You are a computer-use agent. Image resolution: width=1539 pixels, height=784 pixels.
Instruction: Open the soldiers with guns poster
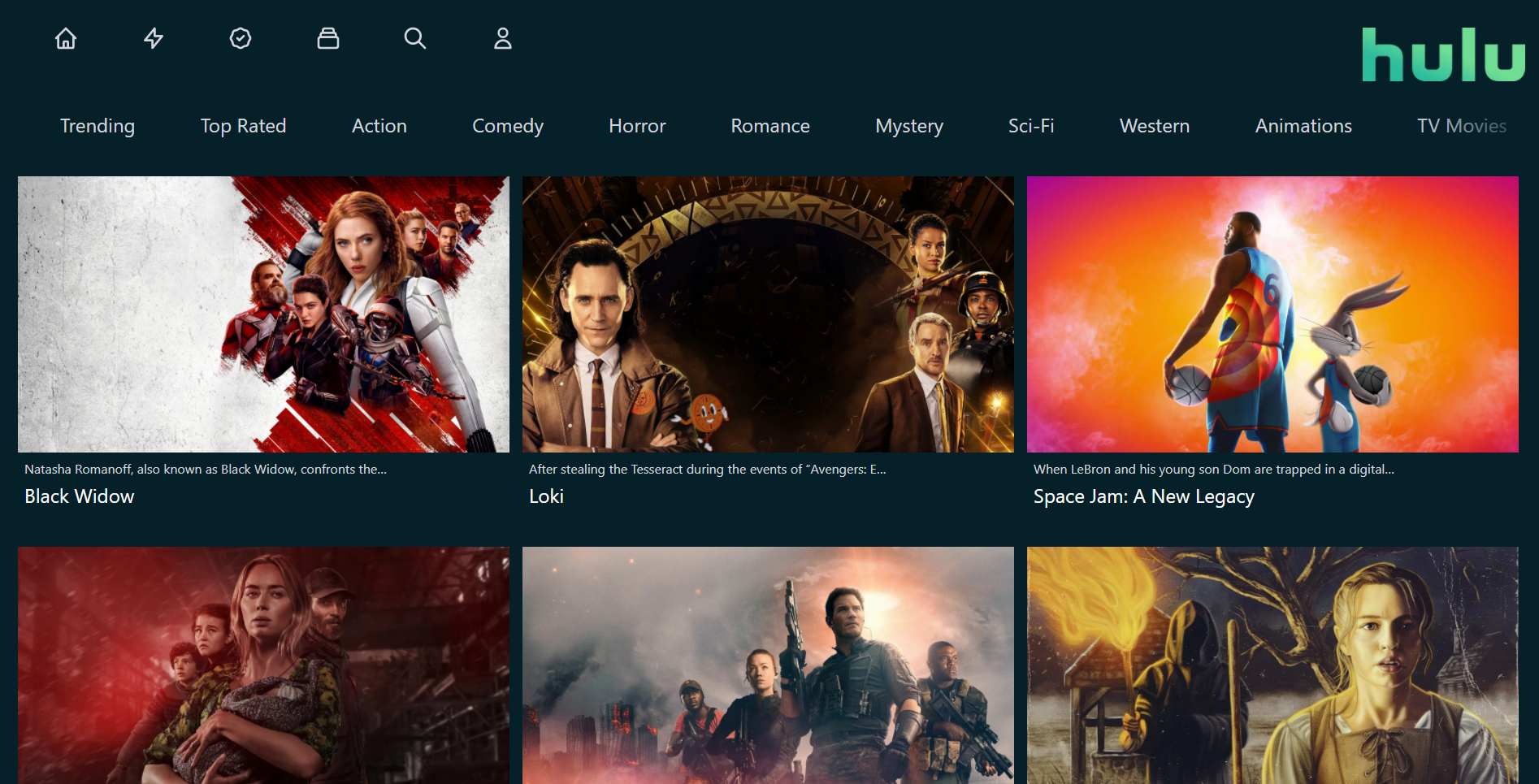click(768, 665)
